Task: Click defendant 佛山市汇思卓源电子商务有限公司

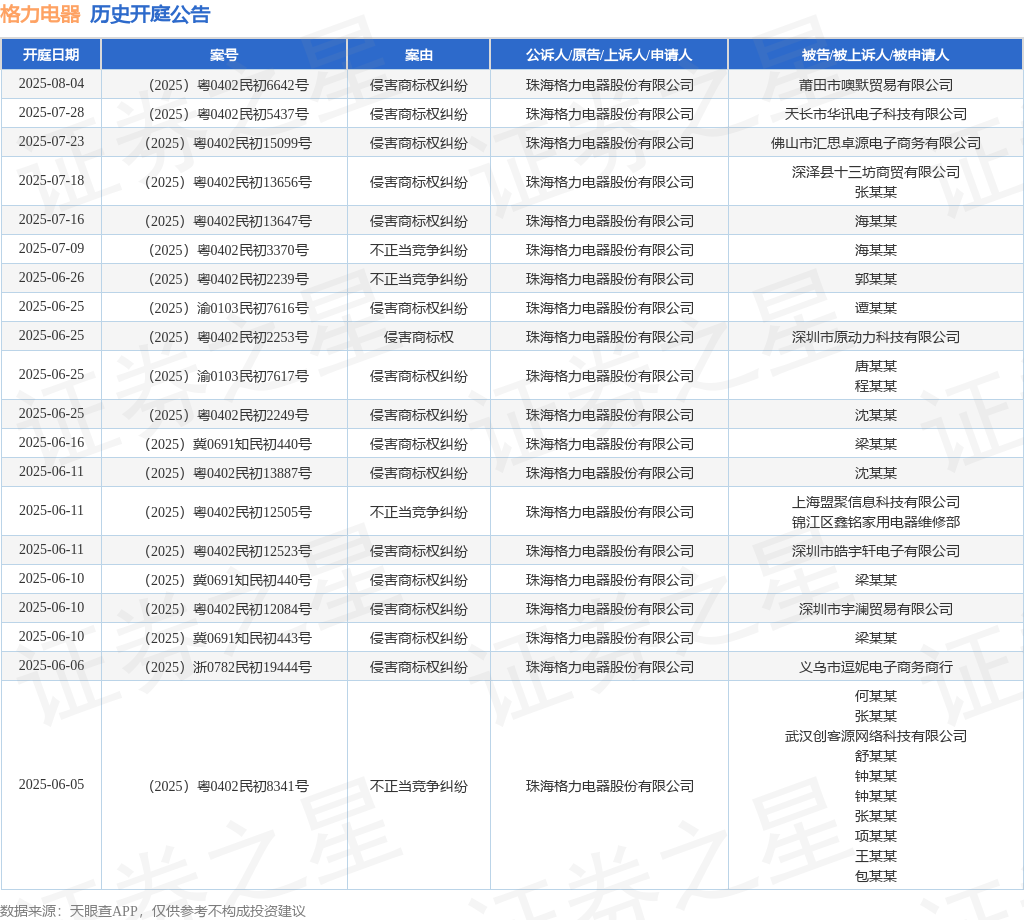Action: point(875,143)
